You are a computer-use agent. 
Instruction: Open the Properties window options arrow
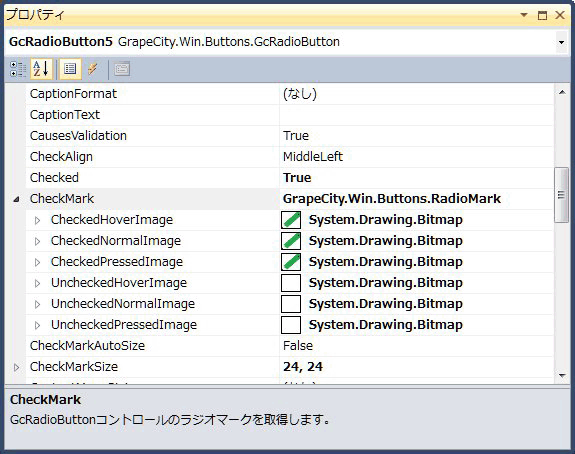coord(524,15)
